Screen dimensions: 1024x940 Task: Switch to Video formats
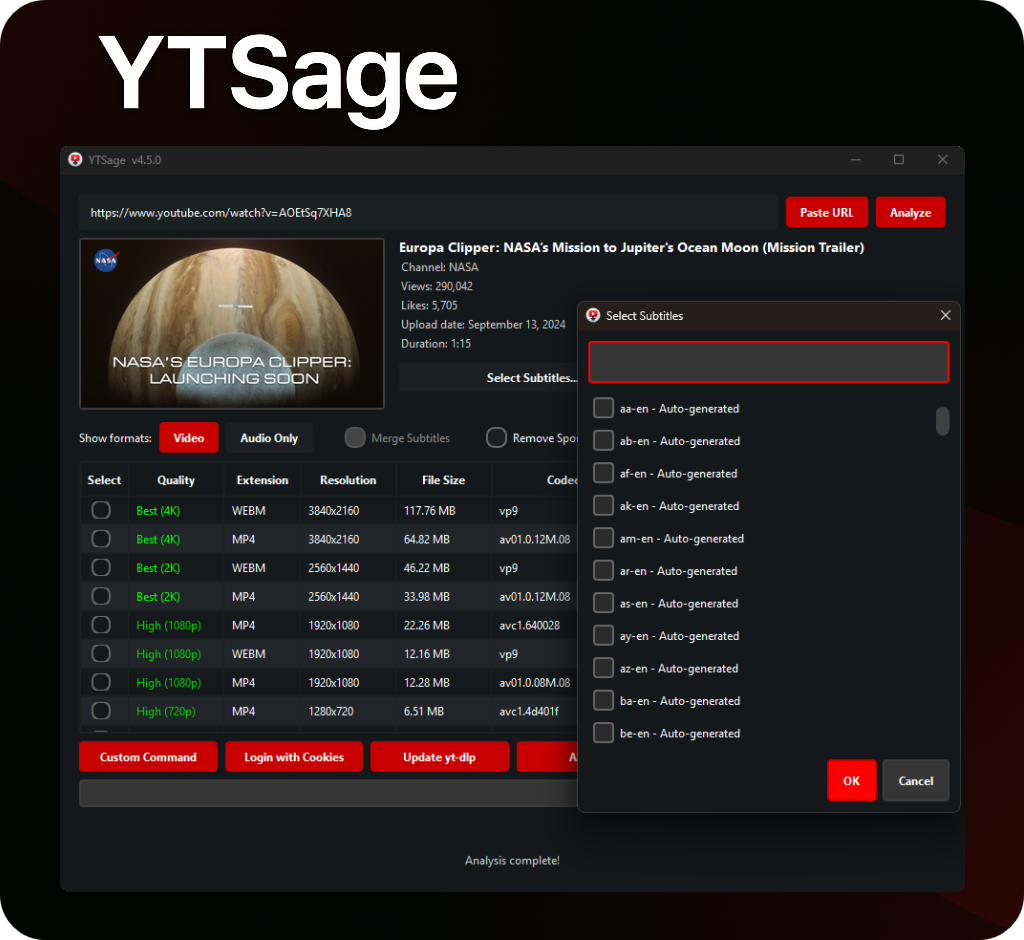189,438
